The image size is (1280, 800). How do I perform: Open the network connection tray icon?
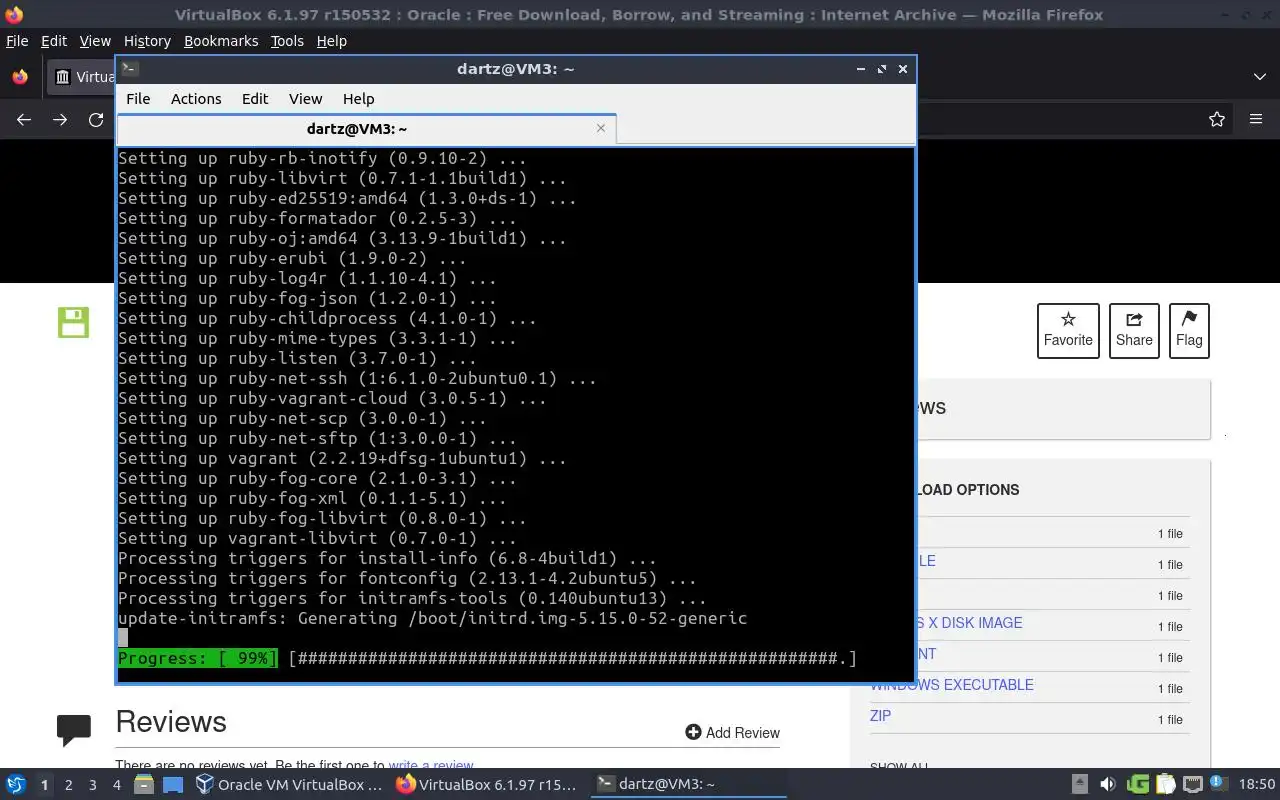tap(1192, 785)
